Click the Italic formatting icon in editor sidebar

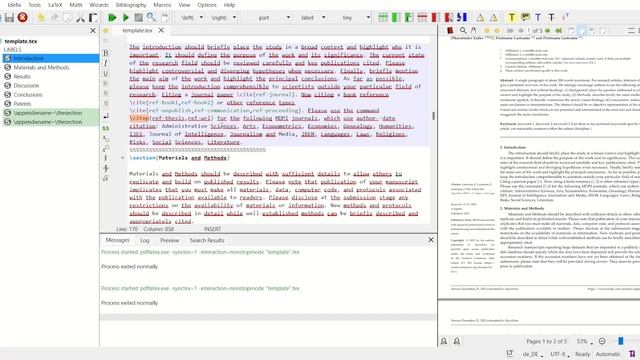tap(106, 63)
